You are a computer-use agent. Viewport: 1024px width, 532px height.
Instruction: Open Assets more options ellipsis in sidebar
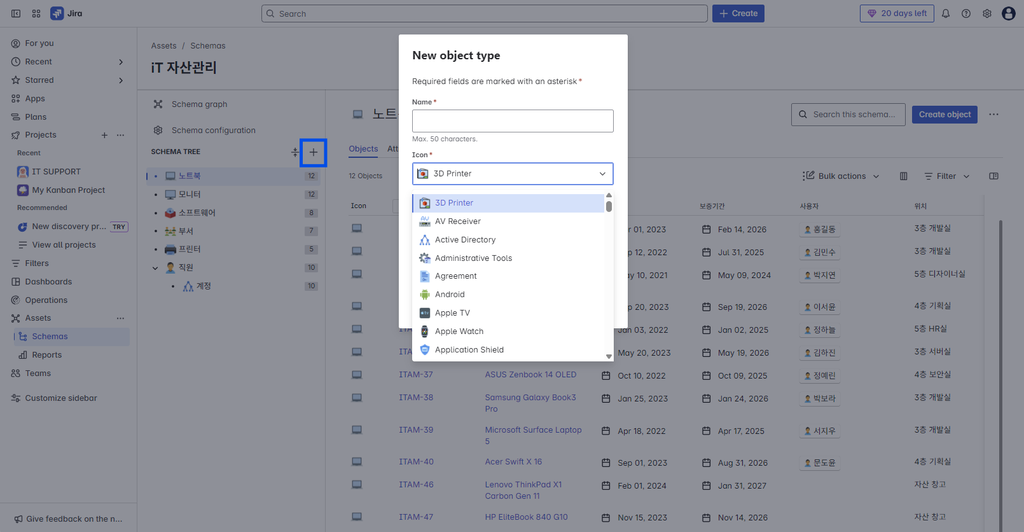[x=120, y=318]
